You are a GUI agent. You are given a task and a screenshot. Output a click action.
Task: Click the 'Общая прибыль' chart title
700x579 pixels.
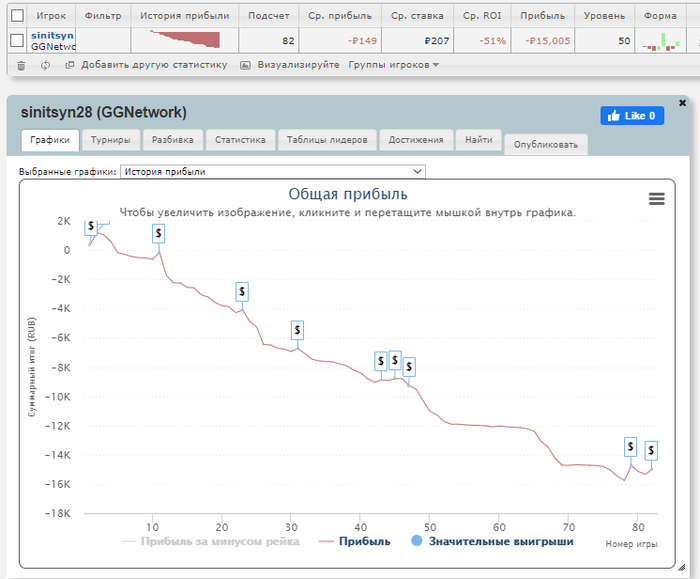click(348, 194)
